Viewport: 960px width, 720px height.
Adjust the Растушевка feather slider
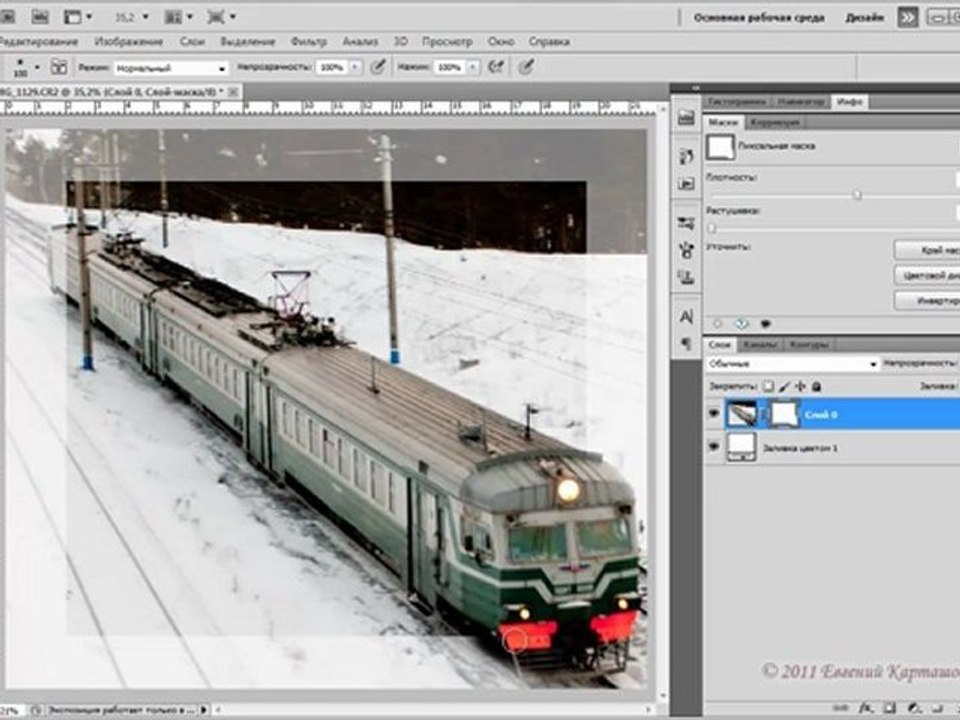pos(711,228)
